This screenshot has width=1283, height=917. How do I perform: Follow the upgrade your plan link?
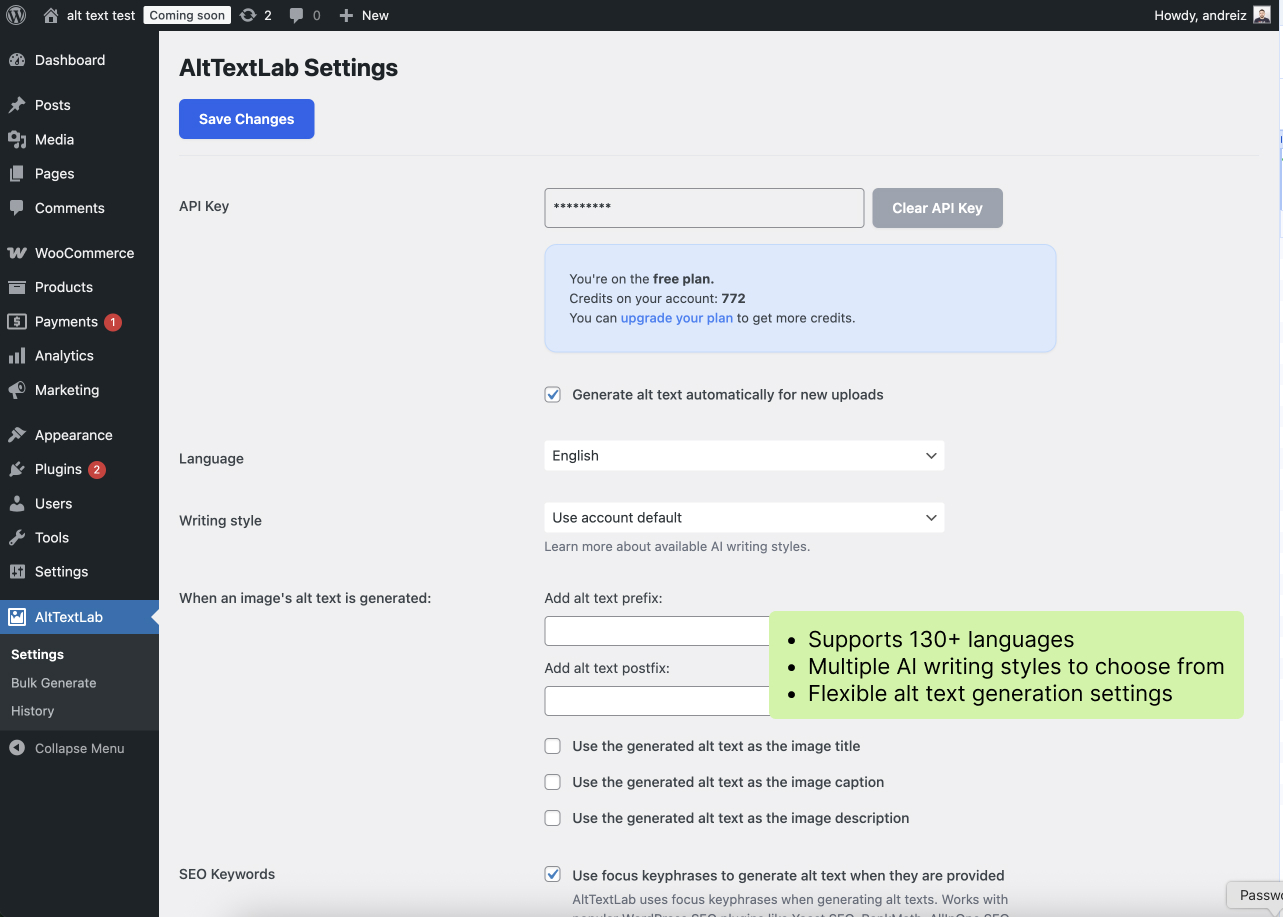tap(677, 318)
